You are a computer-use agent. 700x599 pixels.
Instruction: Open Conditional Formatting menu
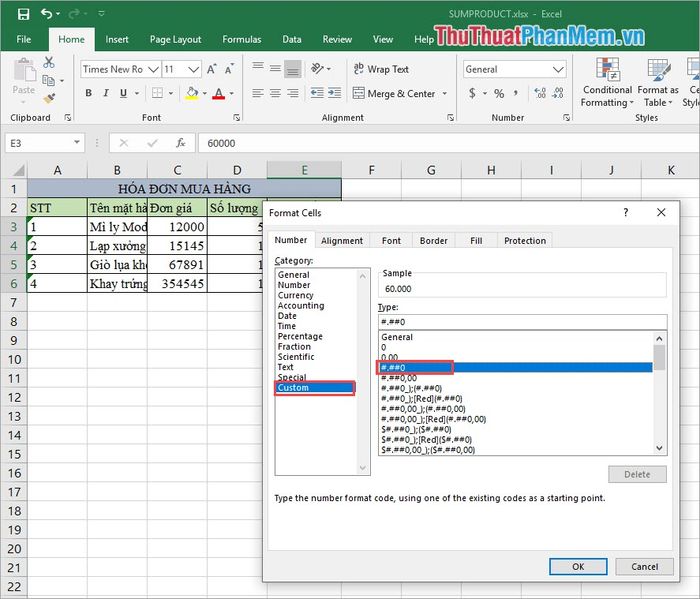click(x=607, y=83)
